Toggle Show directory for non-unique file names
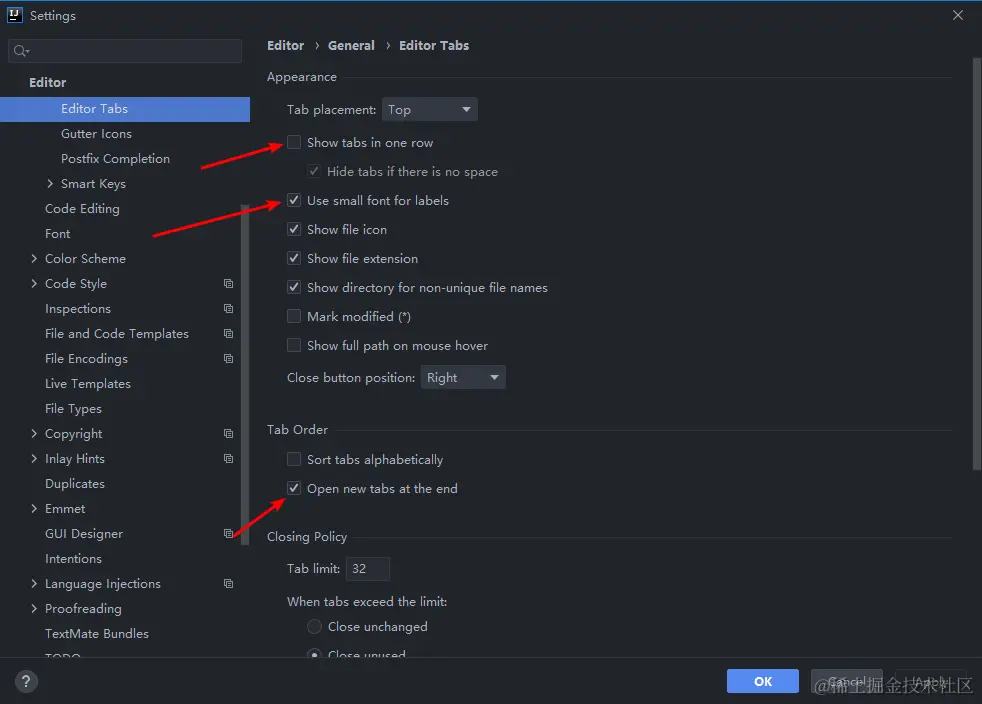The width and height of the screenshot is (982, 704). coord(294,287)
